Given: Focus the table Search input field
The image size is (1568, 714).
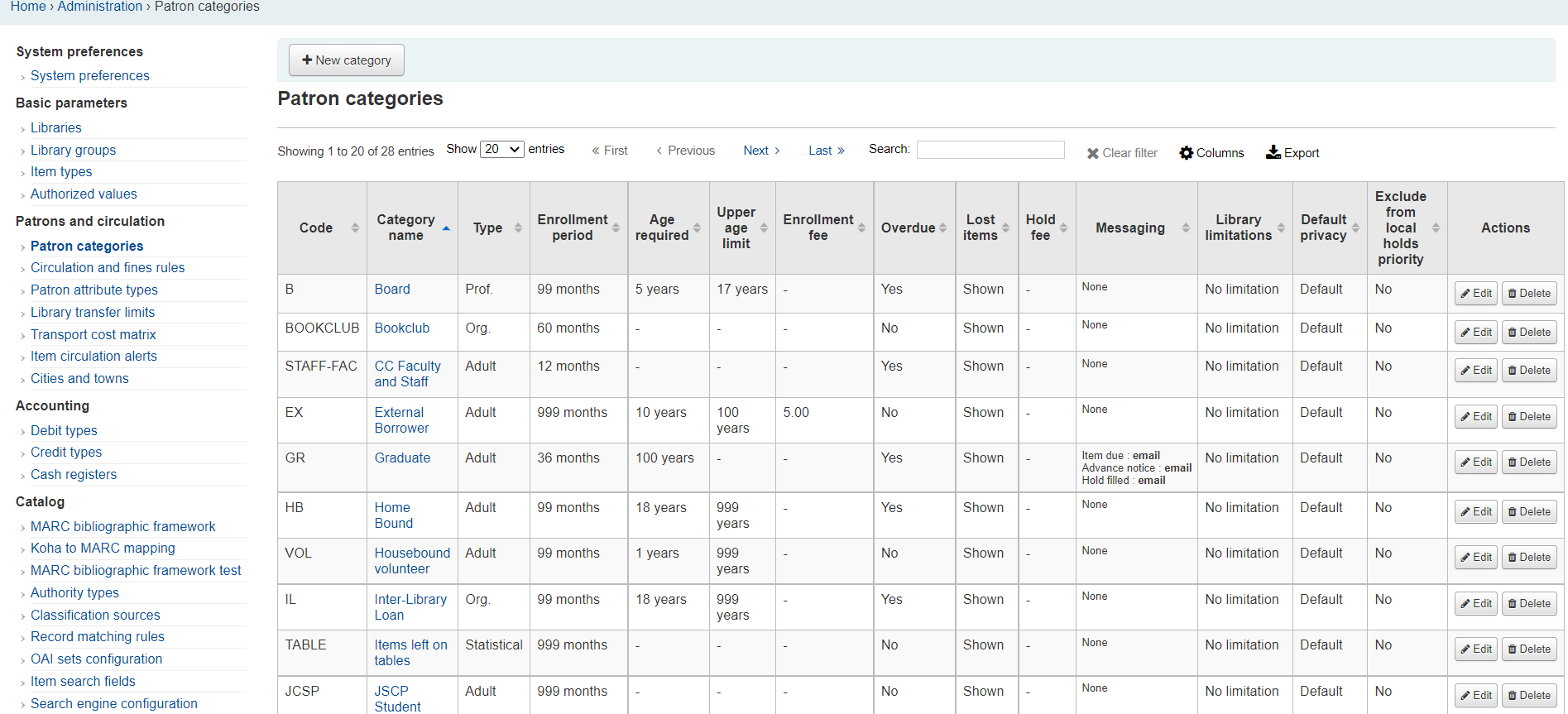Looking at the screenshot, I should (x=990, y=150).
